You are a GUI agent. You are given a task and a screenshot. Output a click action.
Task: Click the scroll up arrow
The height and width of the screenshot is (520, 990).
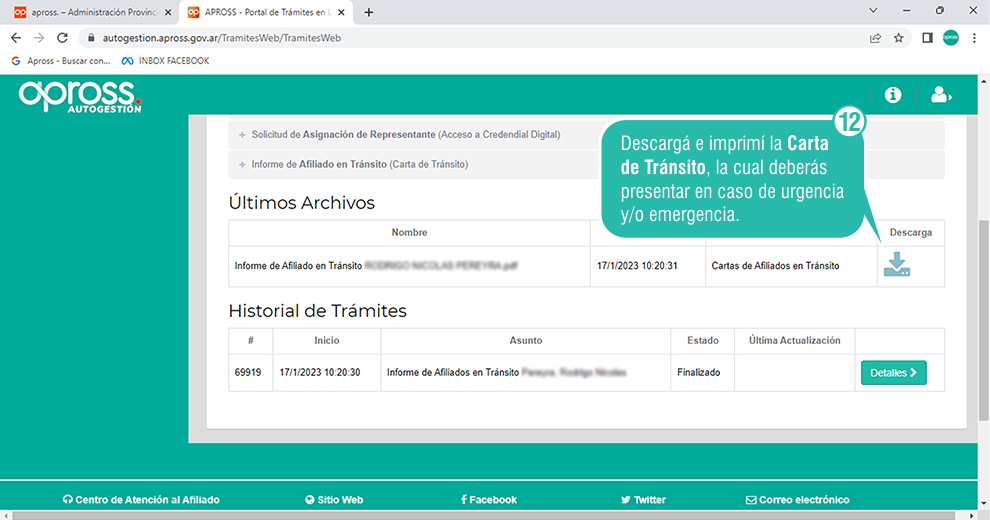pos(984,81)
